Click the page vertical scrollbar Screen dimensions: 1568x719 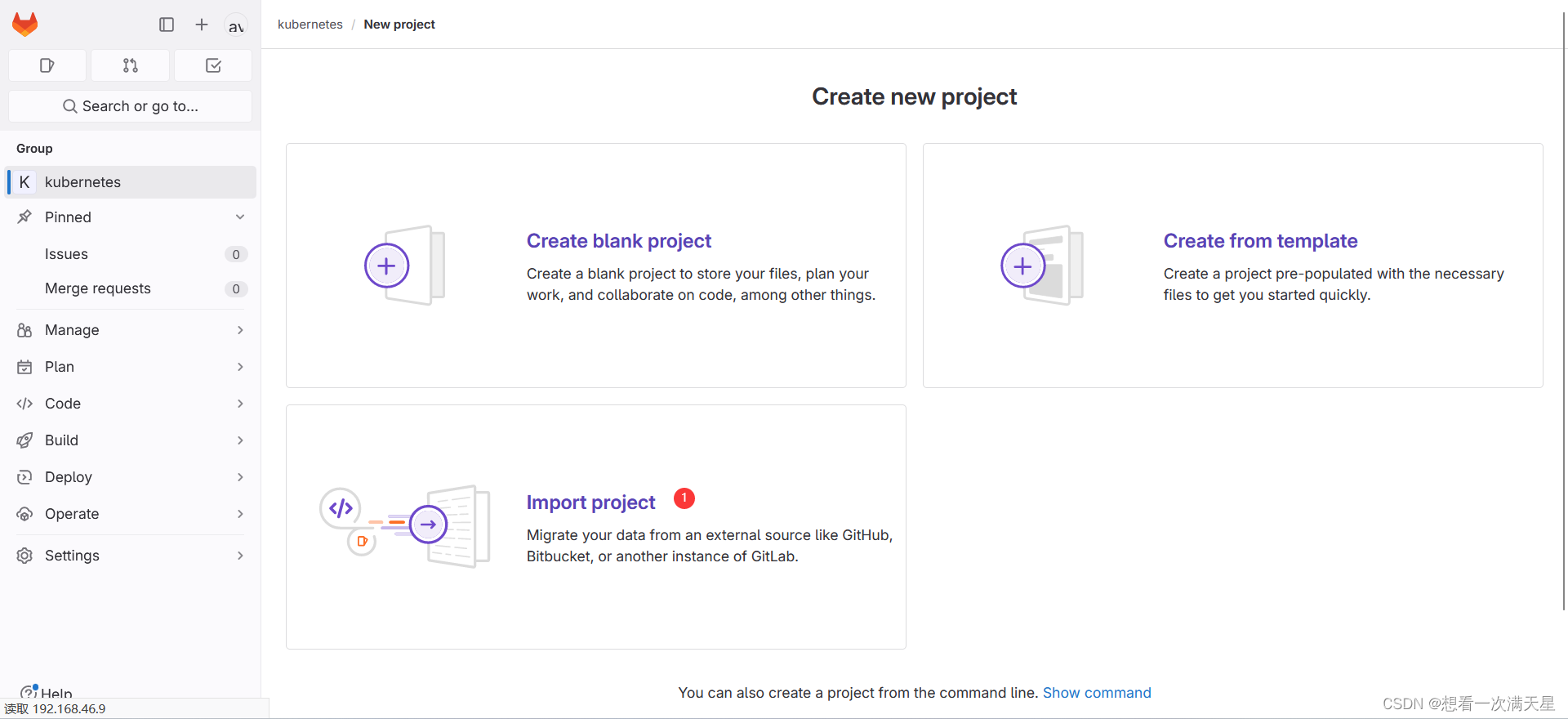pos(1564,310)
